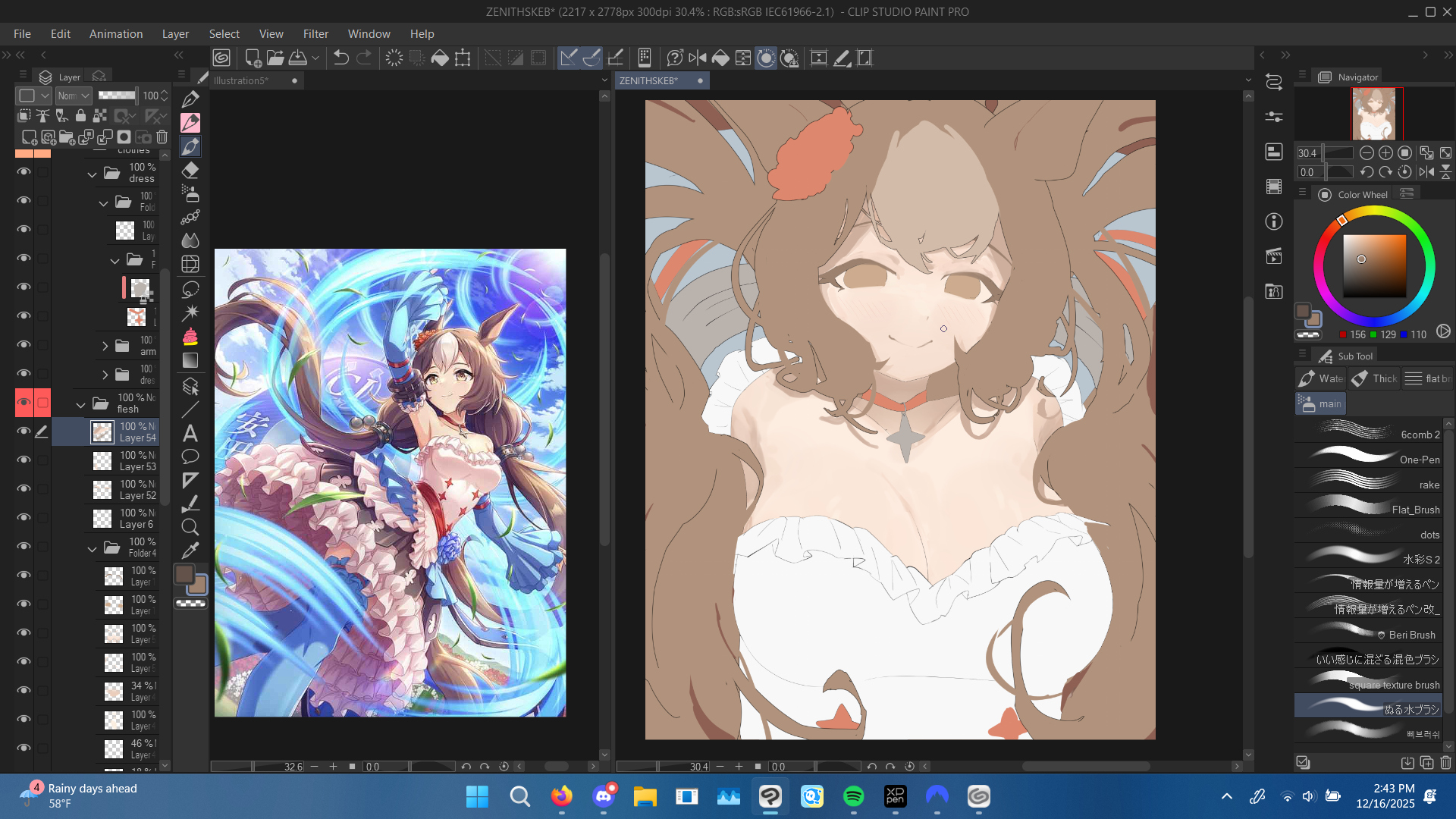The image size is (1456, 819).
Task: Expand the arm folder
Action: tap(105, 347)
